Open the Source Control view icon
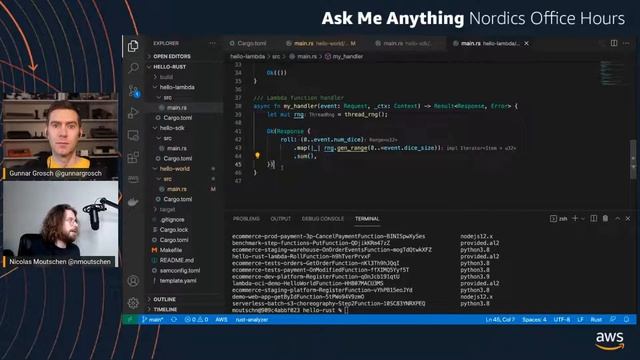640x360 pixels. pyautogui.click(x=133, y=91)
